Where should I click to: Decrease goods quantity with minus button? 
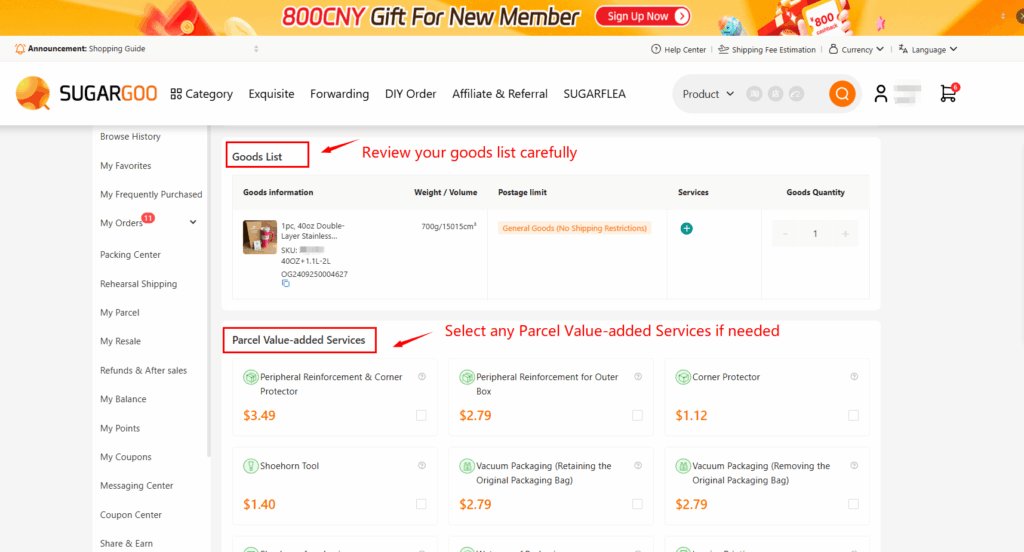pyautogui.click(x=785, y=234)
